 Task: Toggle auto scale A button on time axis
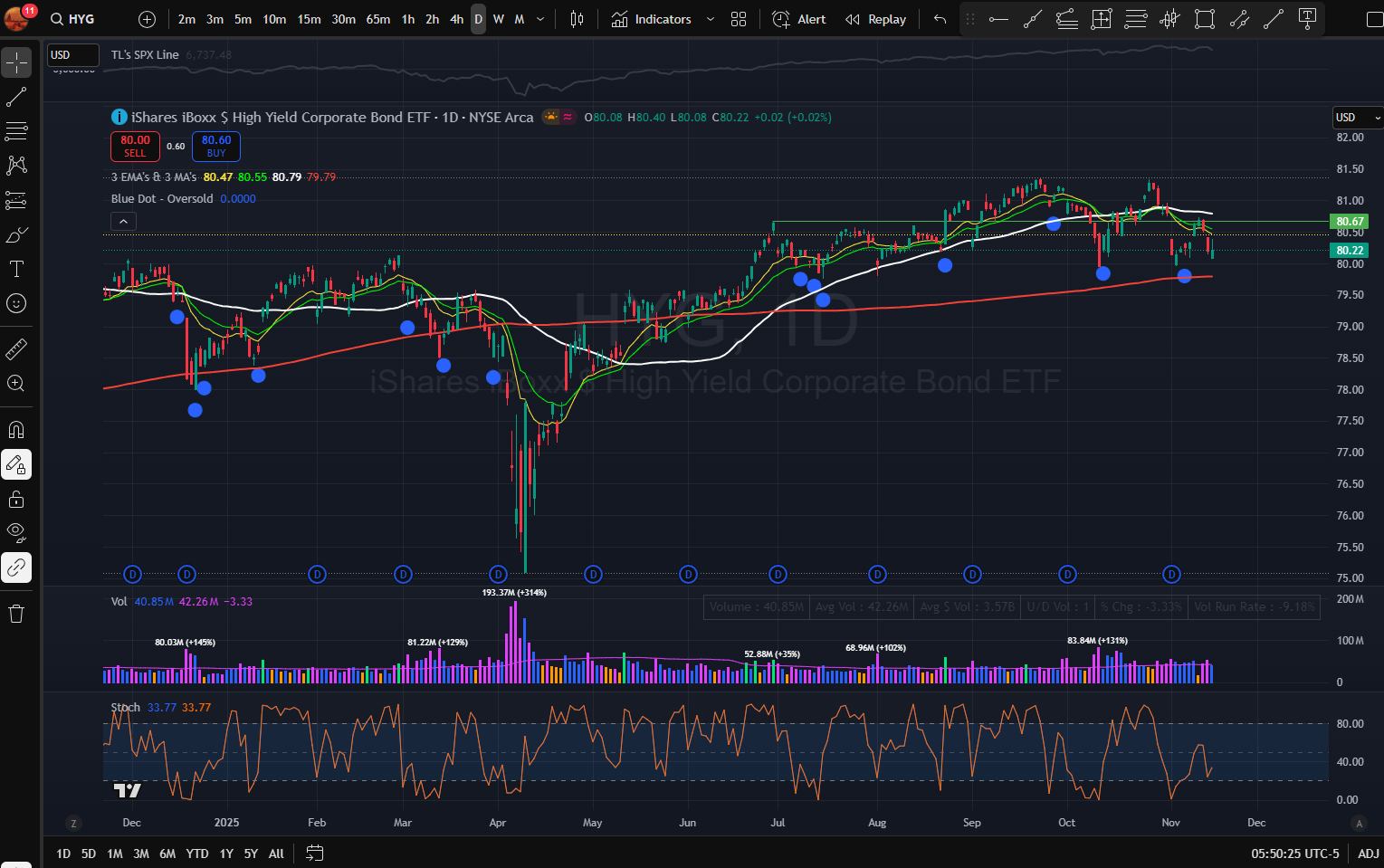click(1359, 823)
